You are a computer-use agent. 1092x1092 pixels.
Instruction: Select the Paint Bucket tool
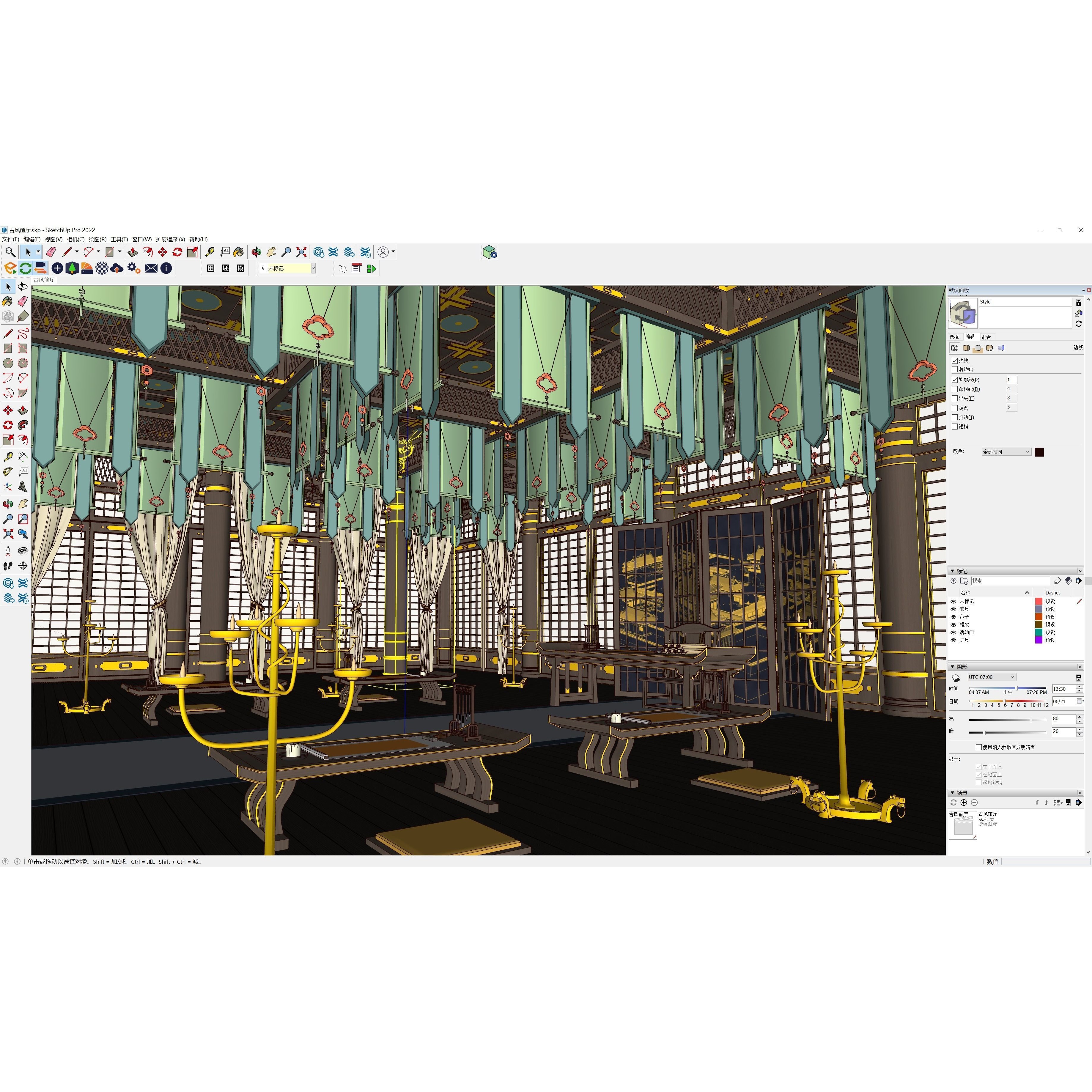pos(238,252)
